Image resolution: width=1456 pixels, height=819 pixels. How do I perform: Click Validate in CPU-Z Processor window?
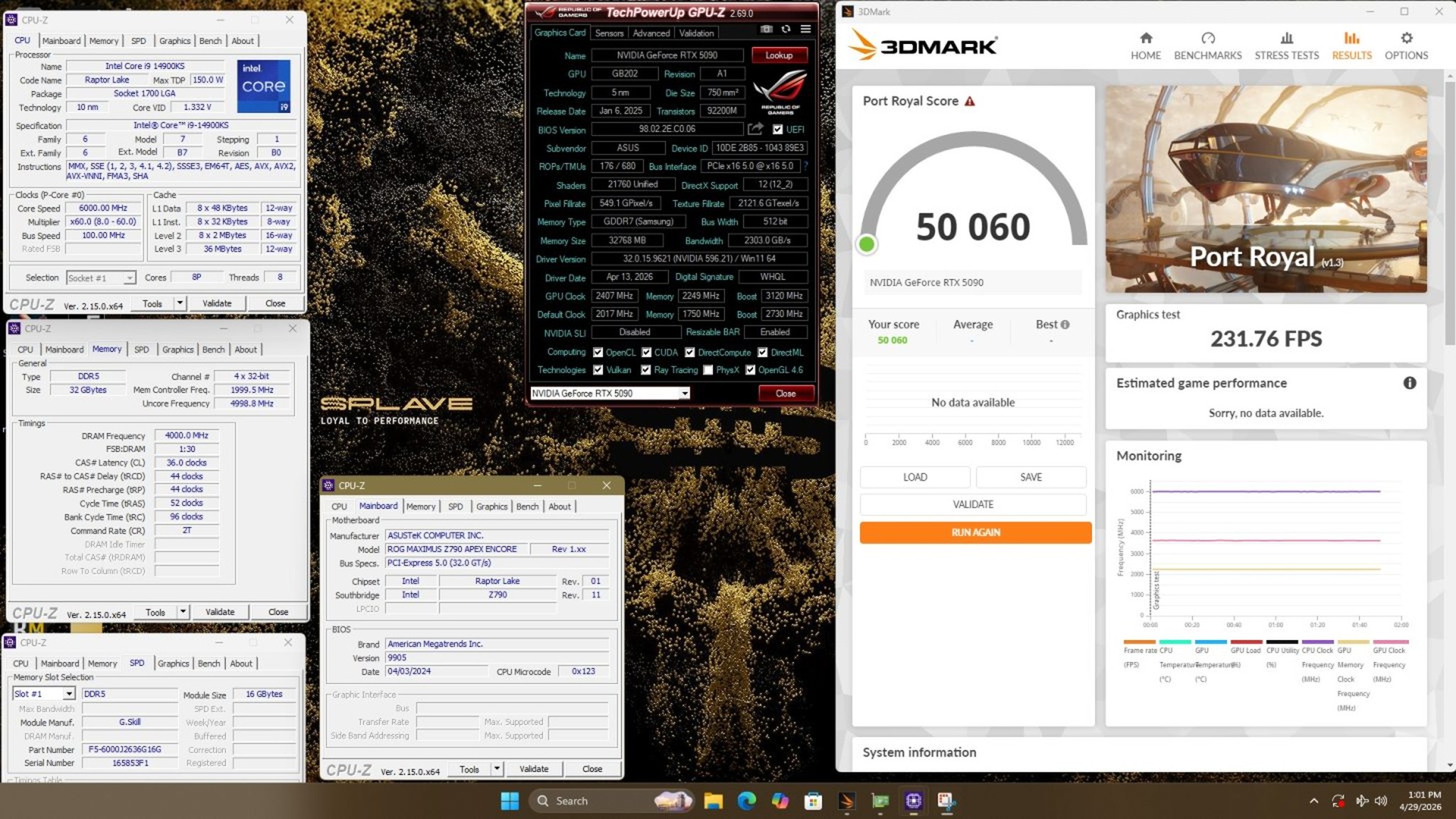[217, 303]
